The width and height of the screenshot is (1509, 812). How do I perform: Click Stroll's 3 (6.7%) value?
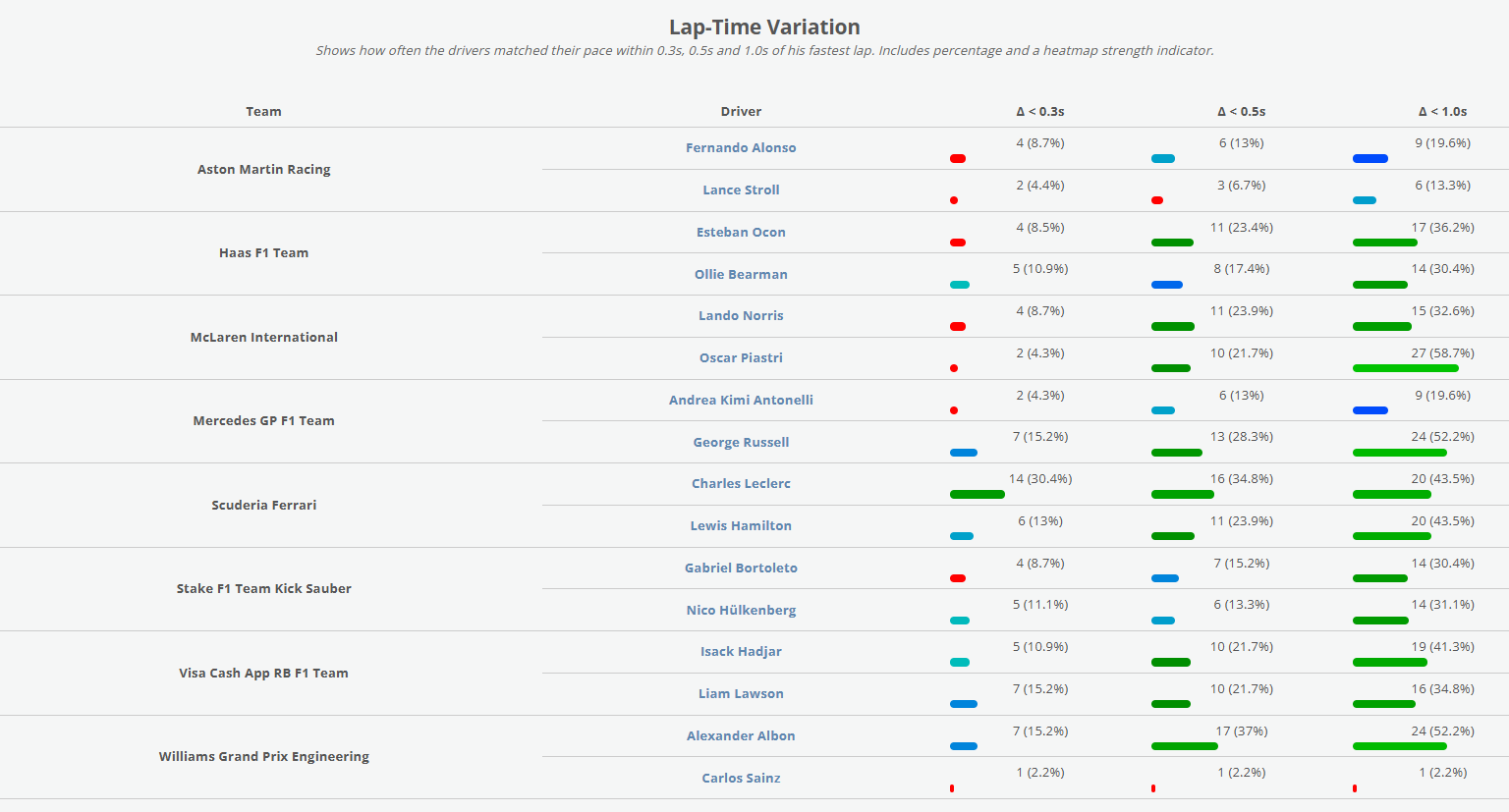(x=1242, y=186)
